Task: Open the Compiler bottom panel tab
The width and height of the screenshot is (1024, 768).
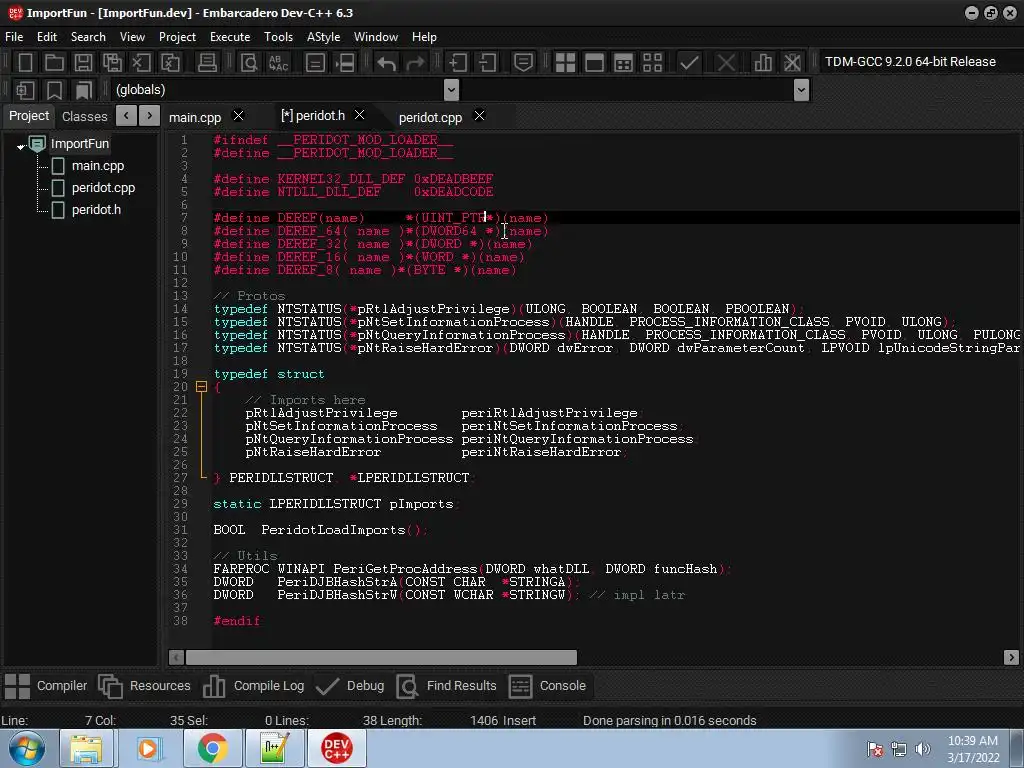Action: 46,686
